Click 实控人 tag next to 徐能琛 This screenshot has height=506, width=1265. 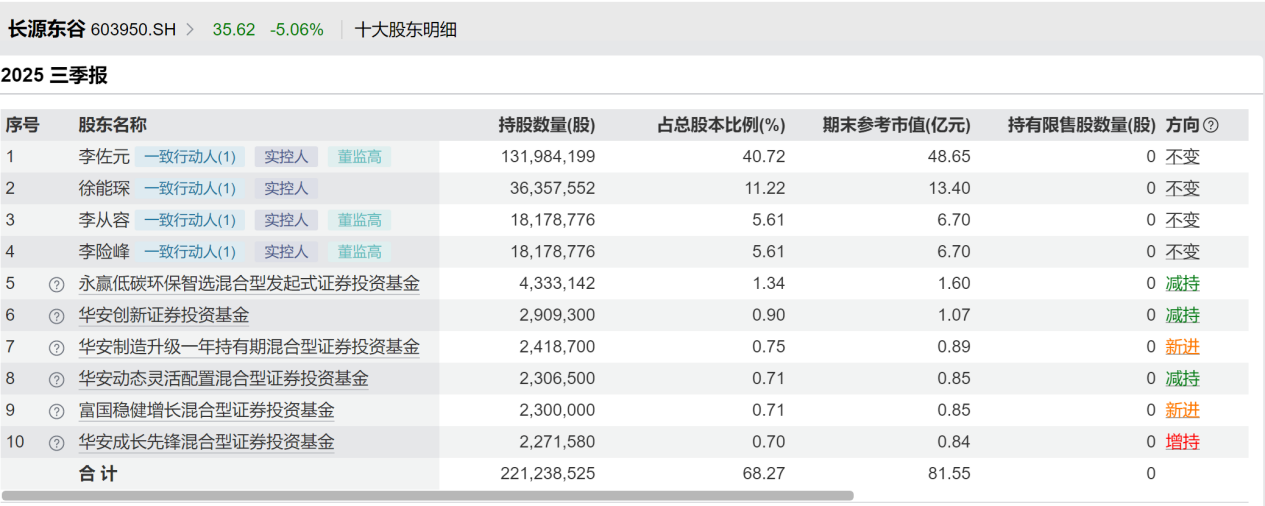(286, 189)
